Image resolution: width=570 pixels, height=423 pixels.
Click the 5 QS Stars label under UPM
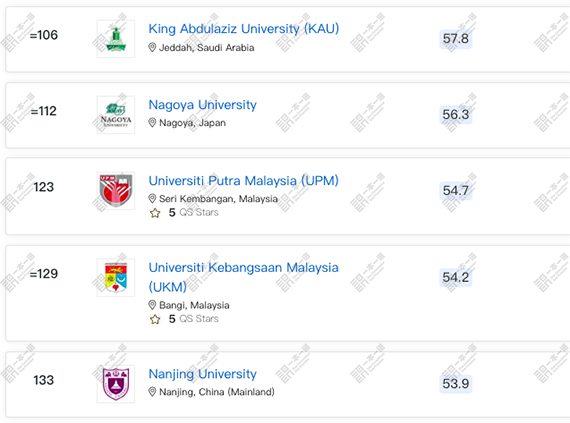tap(193, 213)
